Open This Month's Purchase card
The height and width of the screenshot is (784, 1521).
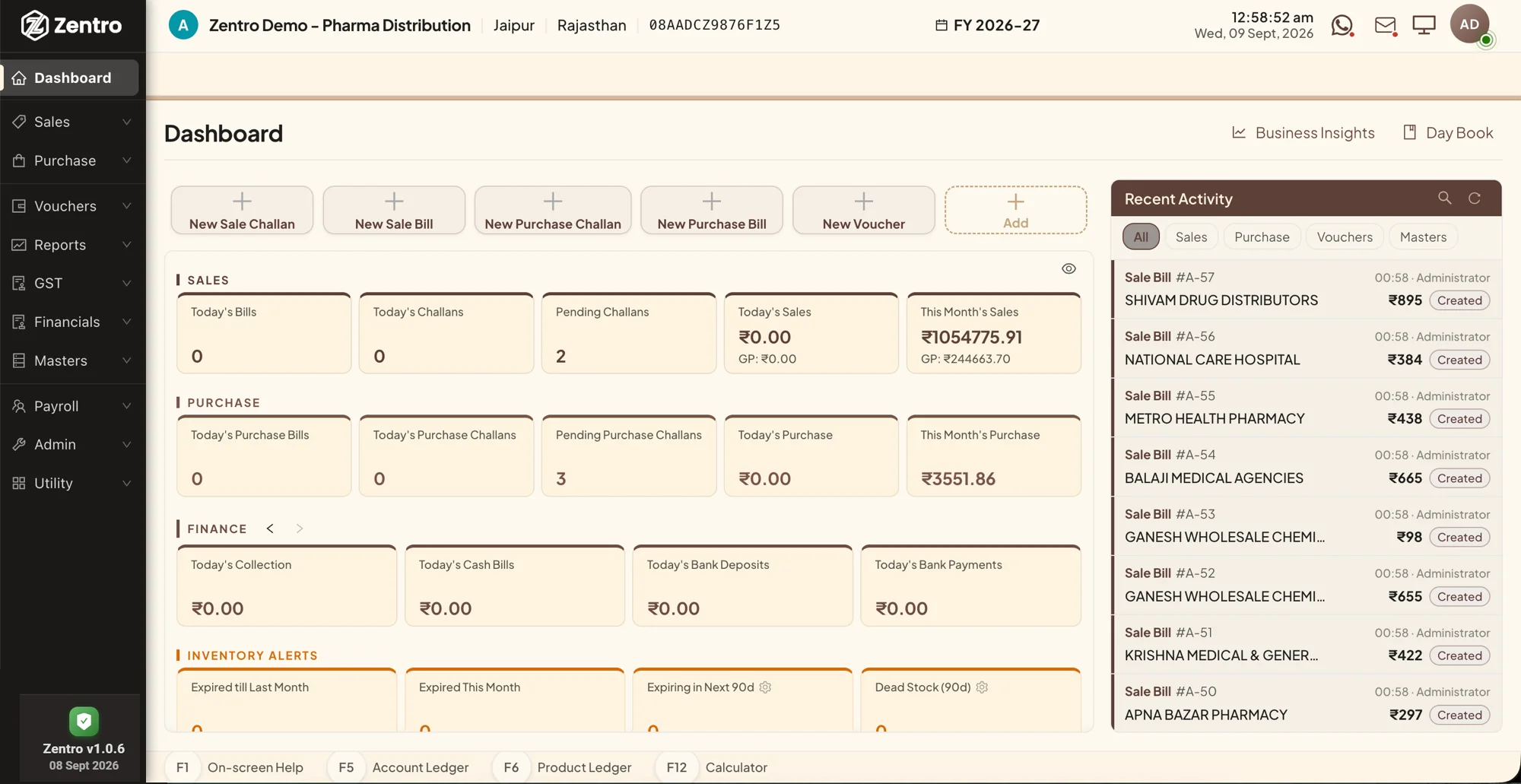coord(994,456)
